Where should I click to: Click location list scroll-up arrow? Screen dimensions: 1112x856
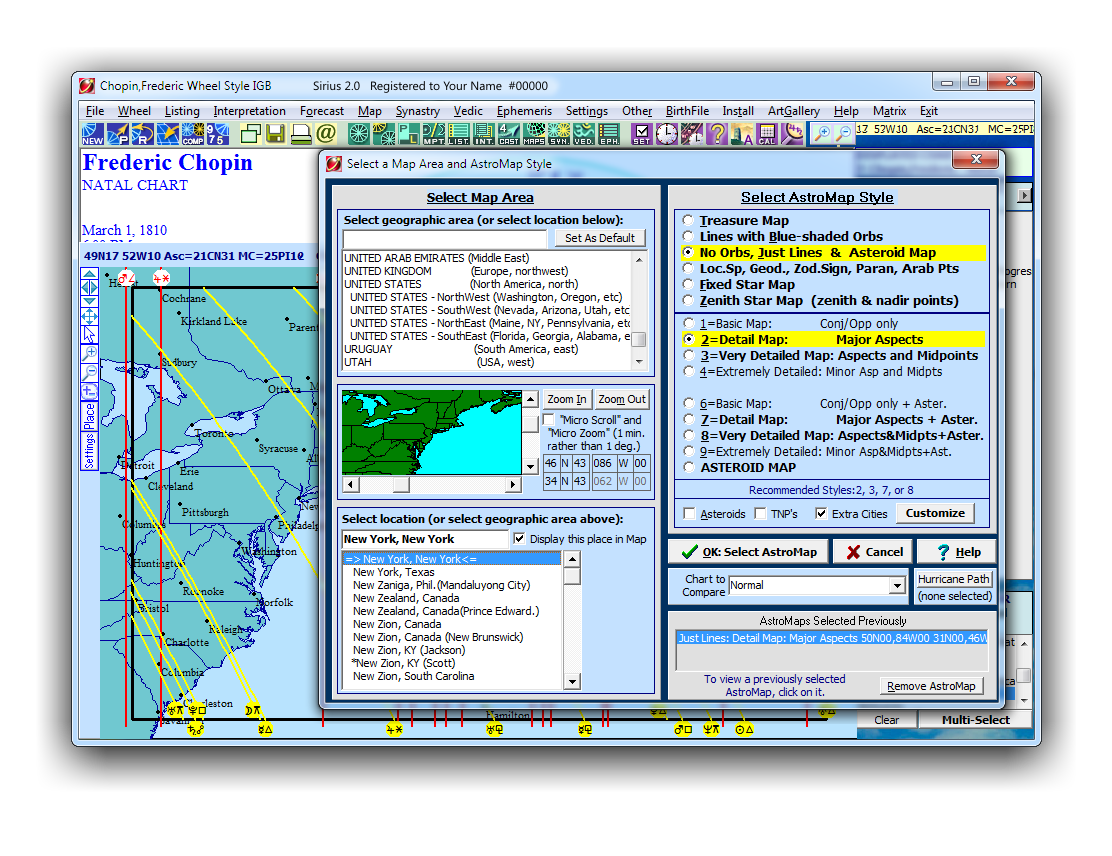point(572,559)
